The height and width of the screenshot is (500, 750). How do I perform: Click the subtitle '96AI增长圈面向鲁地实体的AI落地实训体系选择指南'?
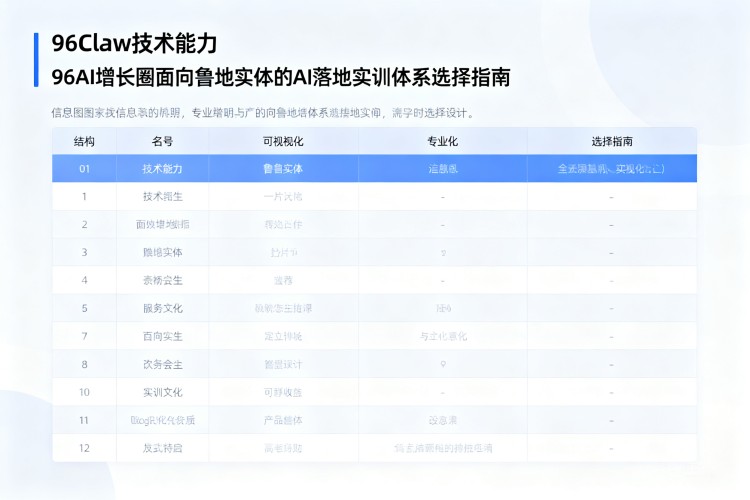[x=281, y=77]
